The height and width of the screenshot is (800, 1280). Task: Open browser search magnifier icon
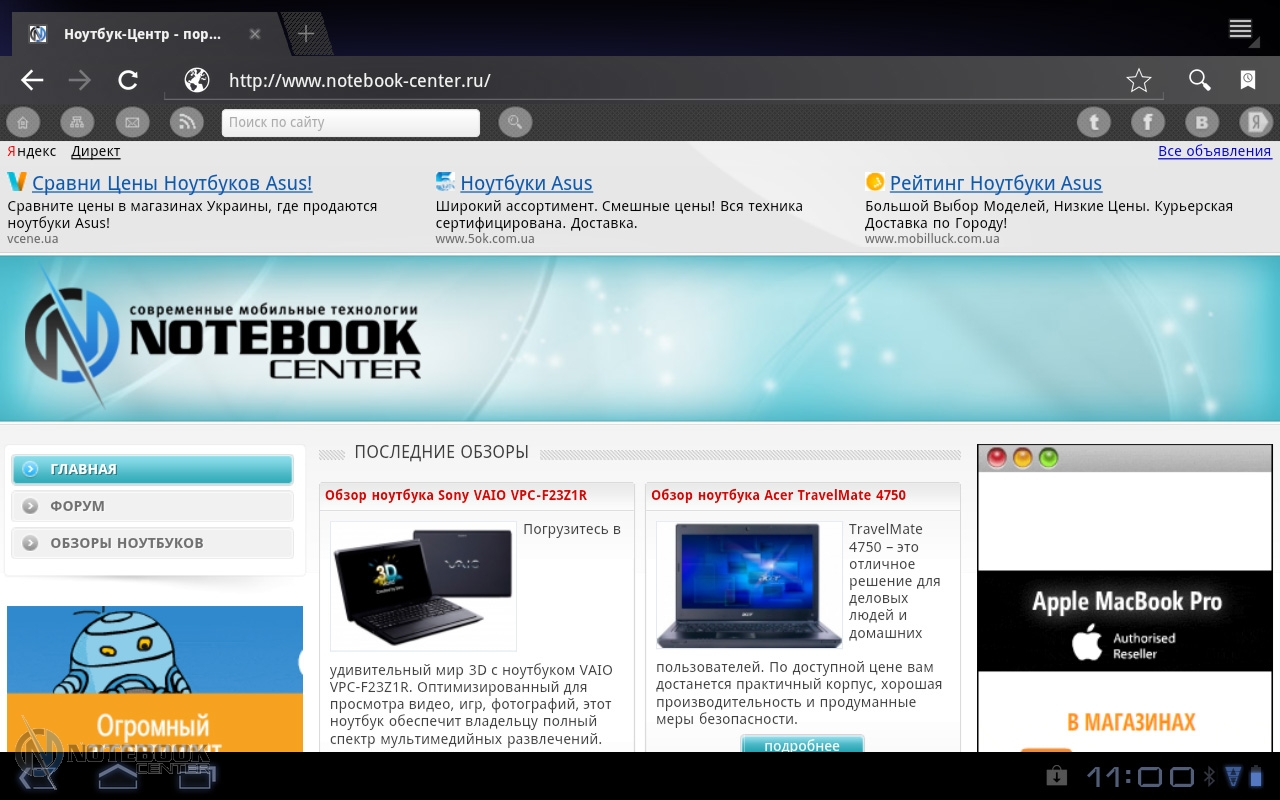point(1199,81)
